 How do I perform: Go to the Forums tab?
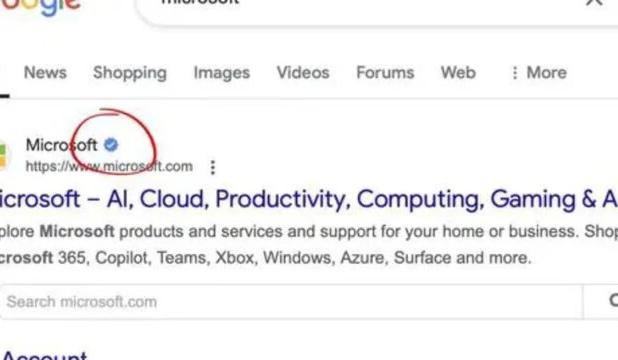[x=385, y=73]
